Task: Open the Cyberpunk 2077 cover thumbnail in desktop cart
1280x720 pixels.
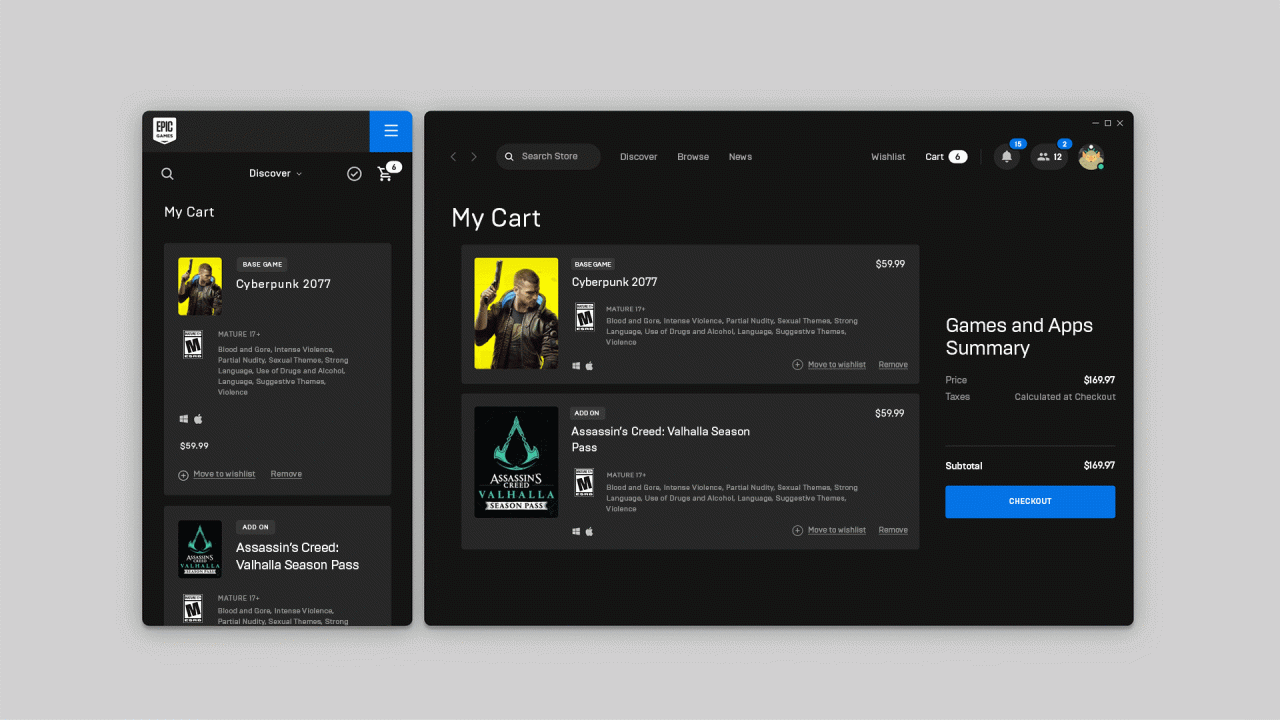Action: [x=516, y=313]
